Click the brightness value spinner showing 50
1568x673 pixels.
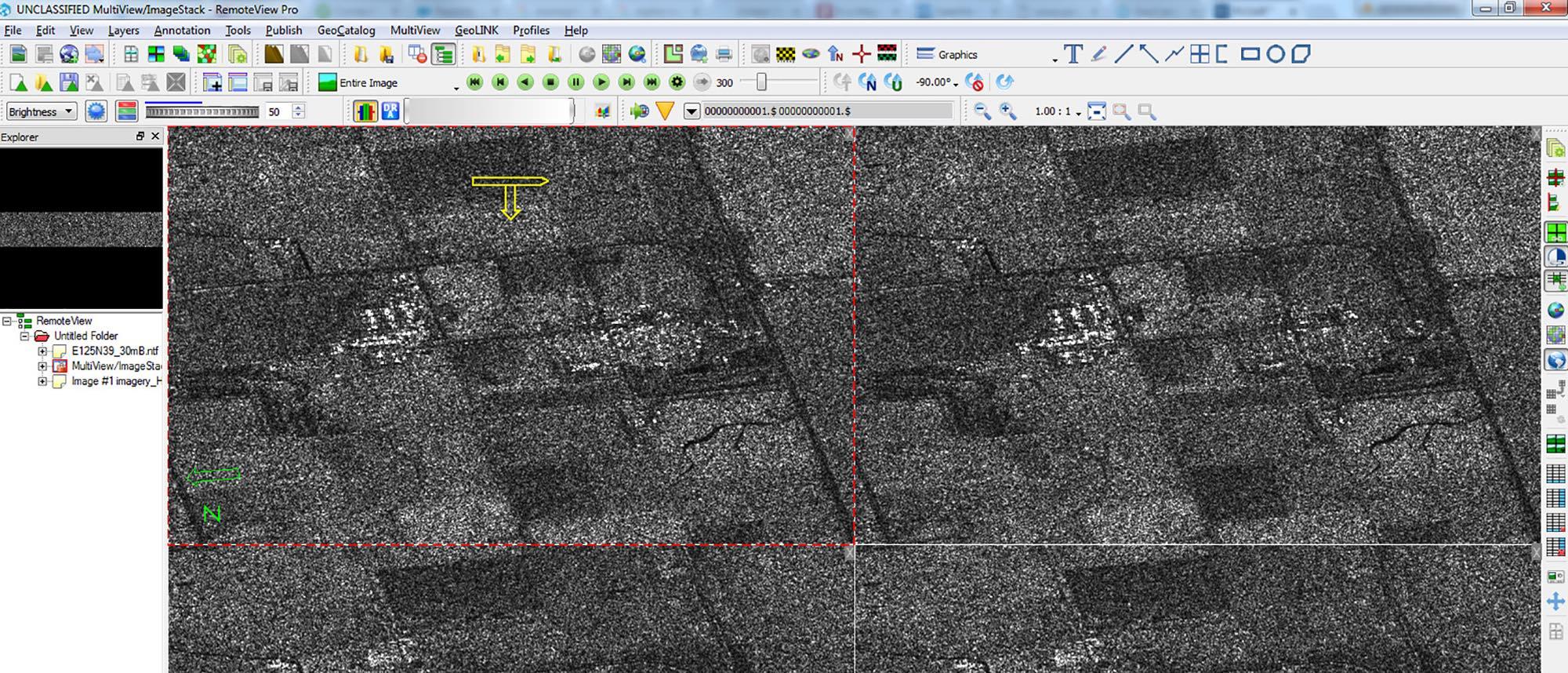pos(285,111)
